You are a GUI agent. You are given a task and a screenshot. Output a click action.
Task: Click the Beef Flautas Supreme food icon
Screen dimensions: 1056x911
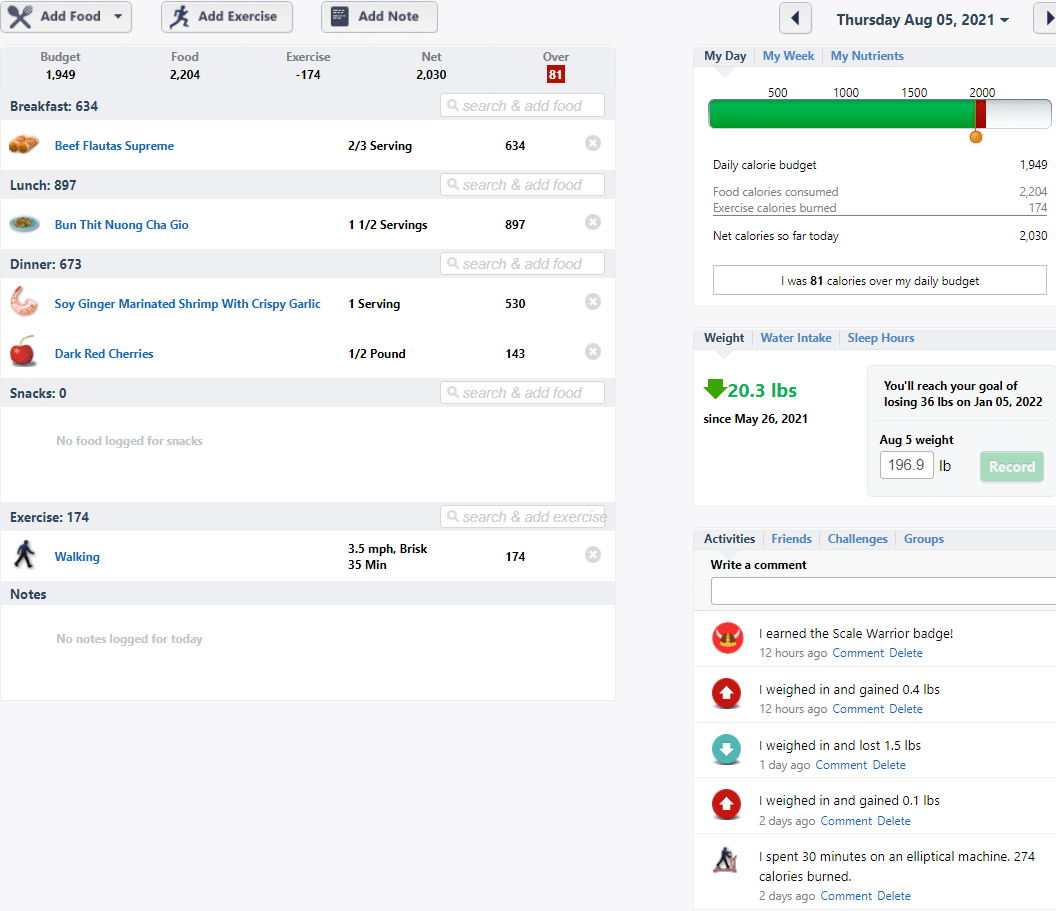click(24, 145)
